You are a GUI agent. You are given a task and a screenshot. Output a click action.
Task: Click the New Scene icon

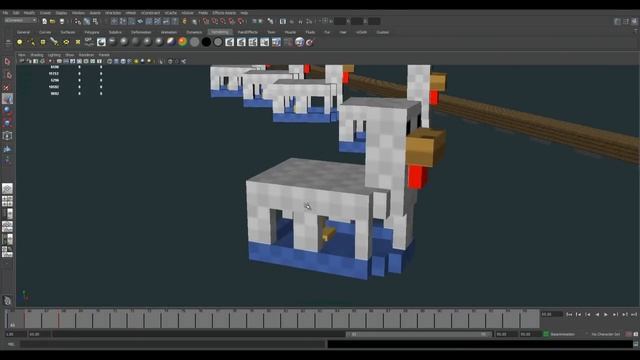click(x=44, y=21)
